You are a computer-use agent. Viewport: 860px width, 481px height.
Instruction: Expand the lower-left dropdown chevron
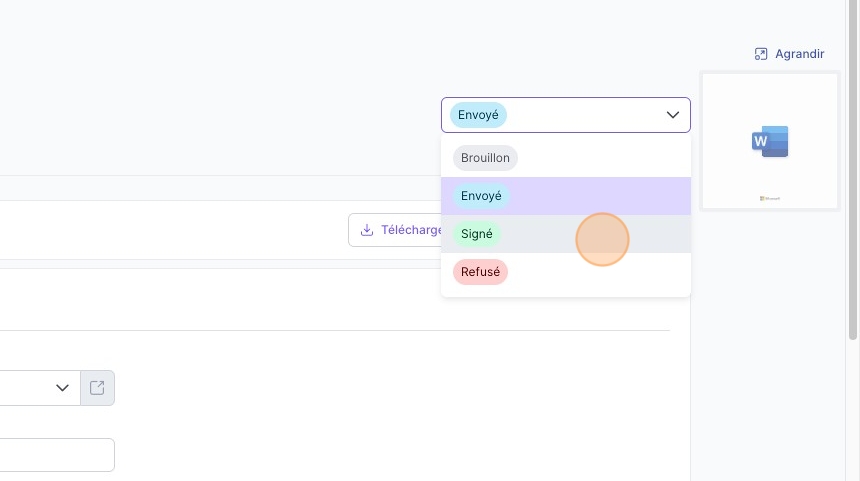coord(62,388)
